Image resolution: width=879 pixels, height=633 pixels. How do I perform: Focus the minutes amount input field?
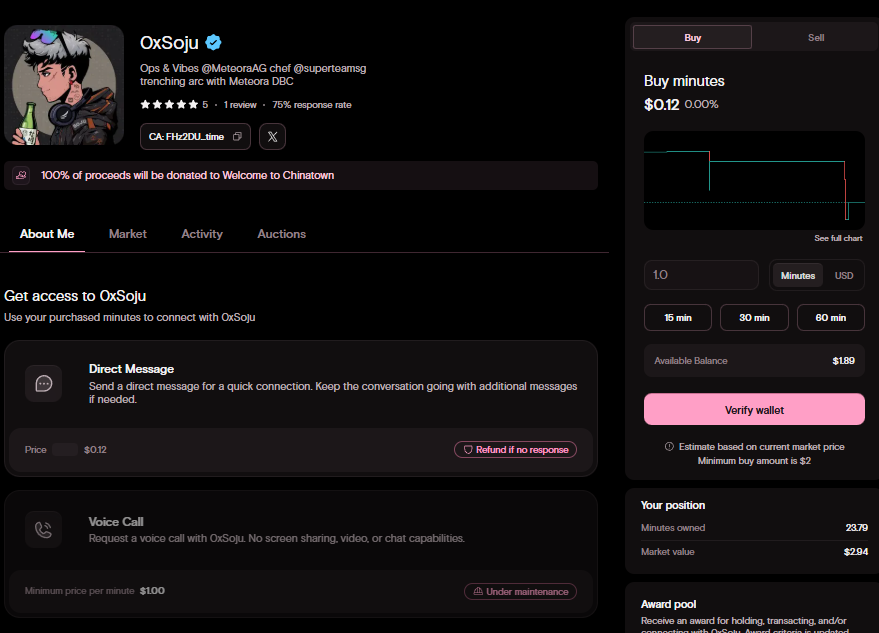(x=701, y=275)
